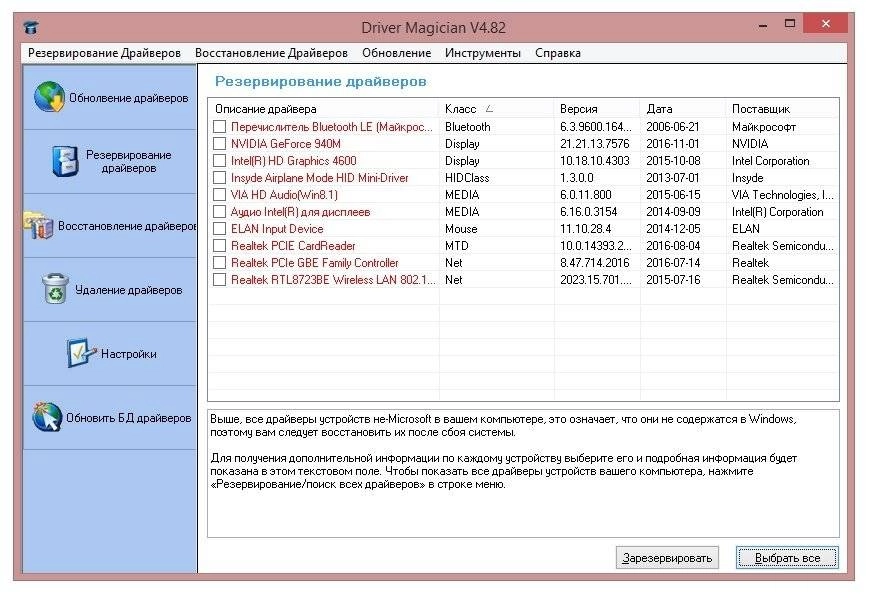Viewport: 872px width, 600px height.
Task: Select the Аудио Intel(R) для дисплеев driver name
Action: 300,212
